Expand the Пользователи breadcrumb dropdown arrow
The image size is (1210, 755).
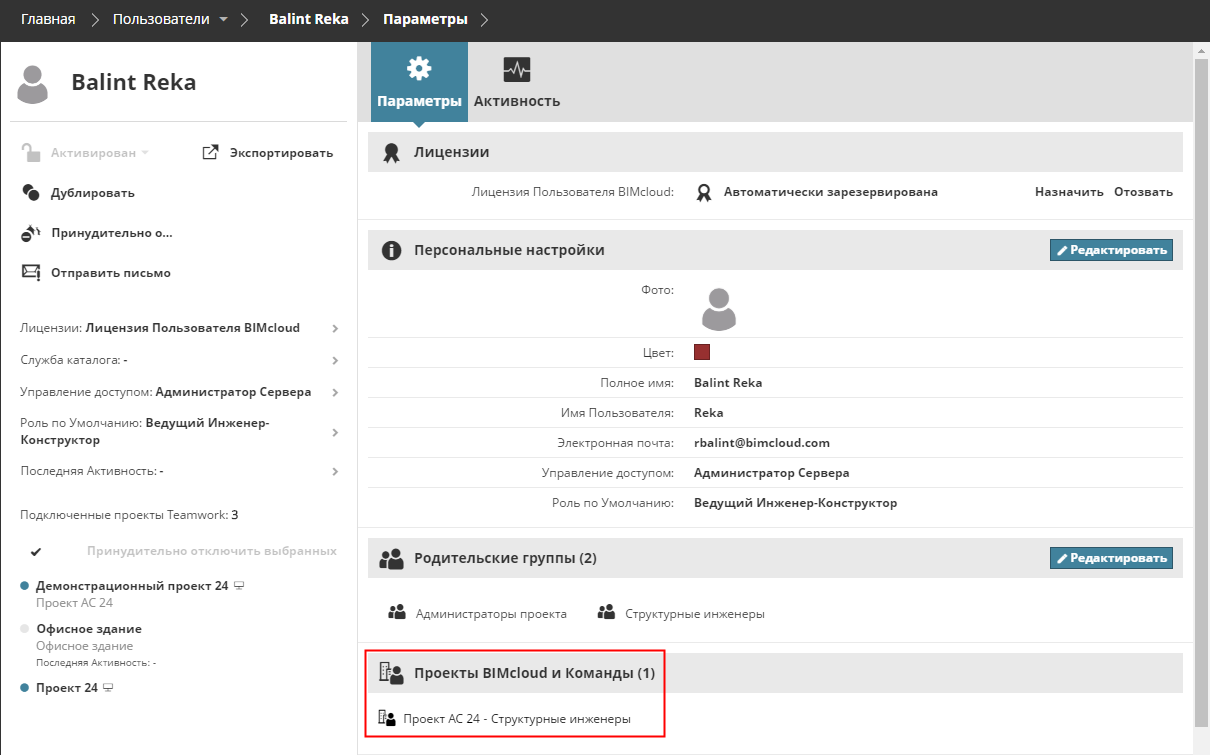tap(223, 19)
